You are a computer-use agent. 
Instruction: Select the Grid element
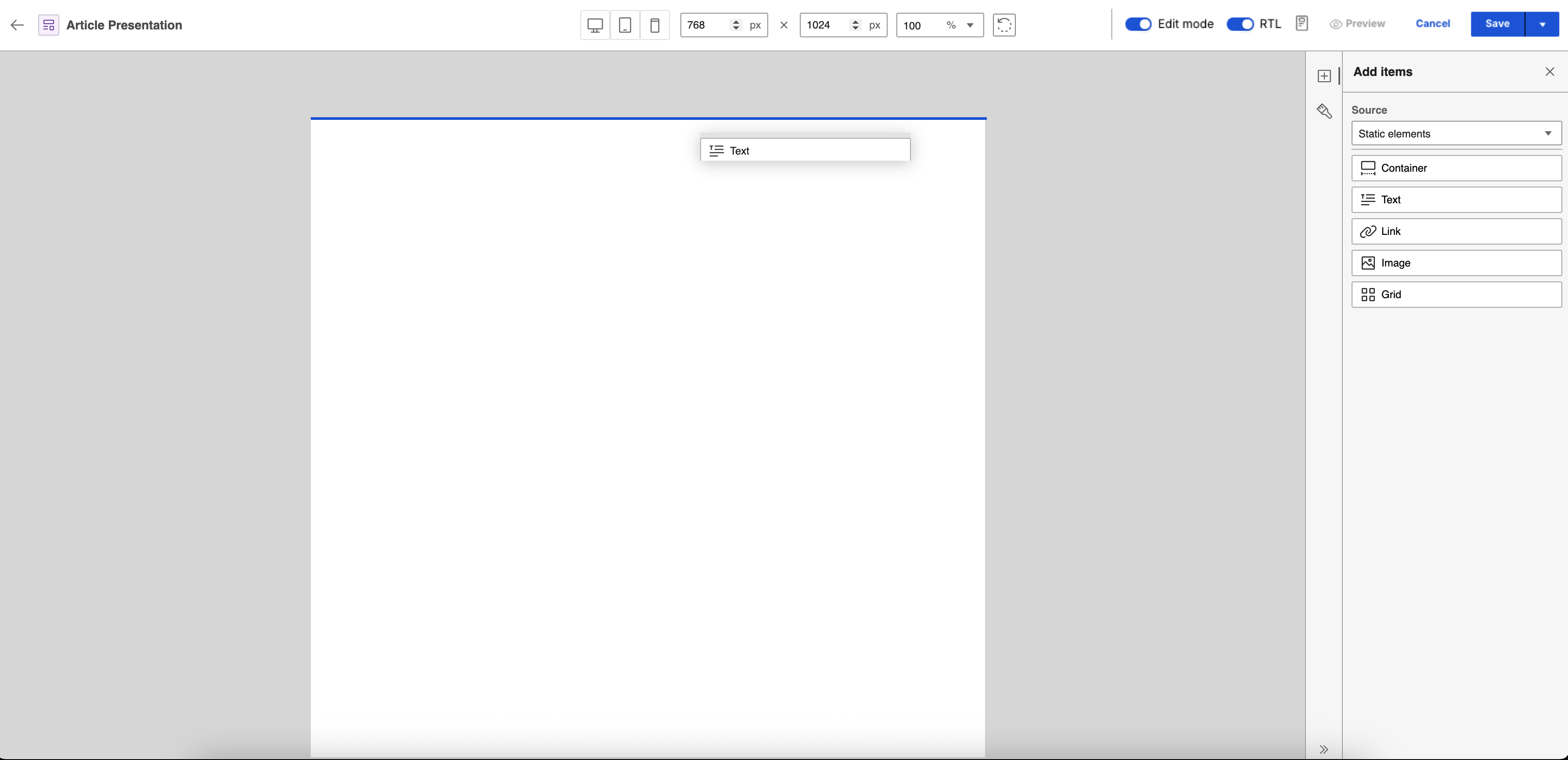click(x=1456, y=295)
